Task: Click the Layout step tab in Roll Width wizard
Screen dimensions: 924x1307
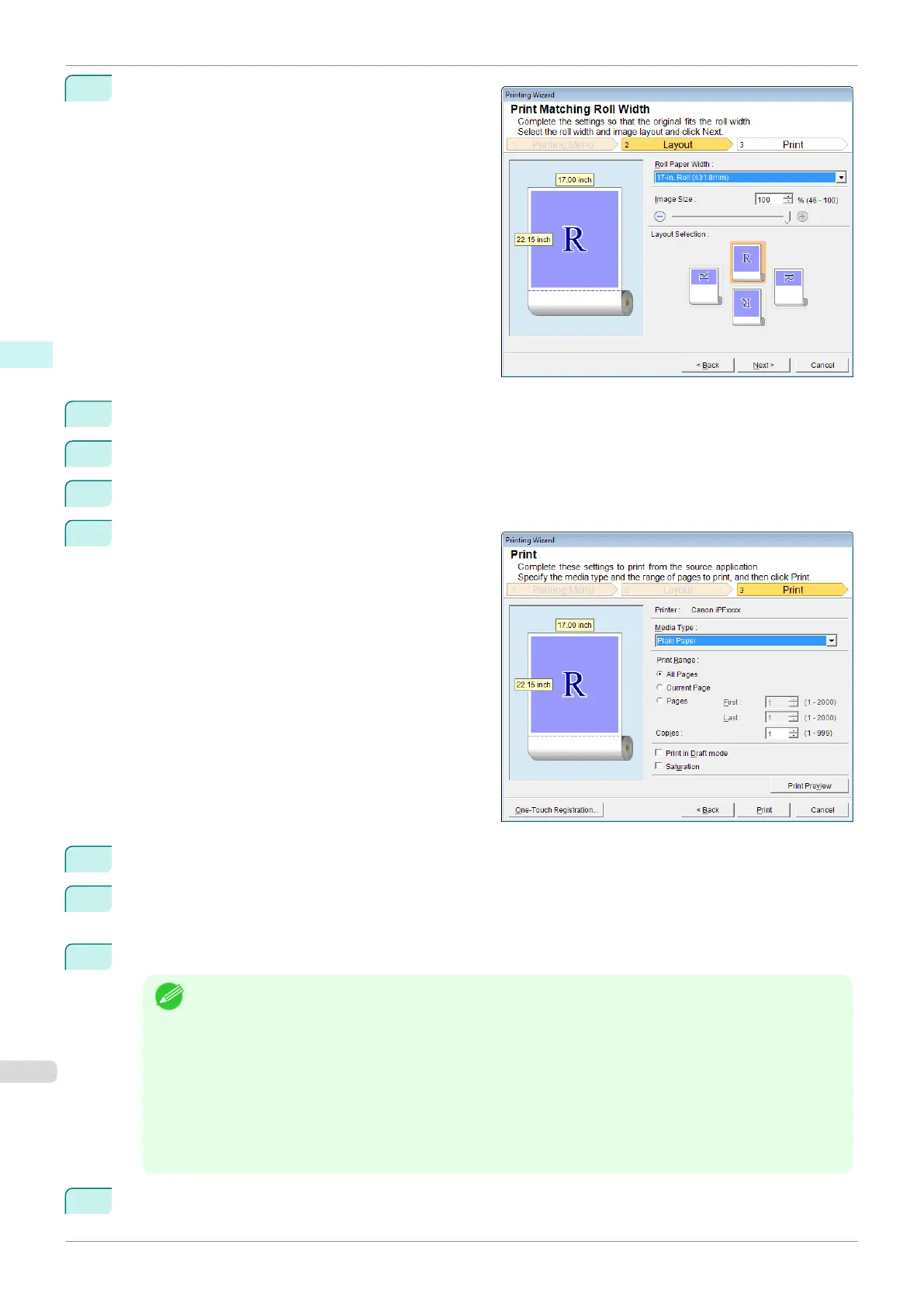Action: click(x=677, y=145)
